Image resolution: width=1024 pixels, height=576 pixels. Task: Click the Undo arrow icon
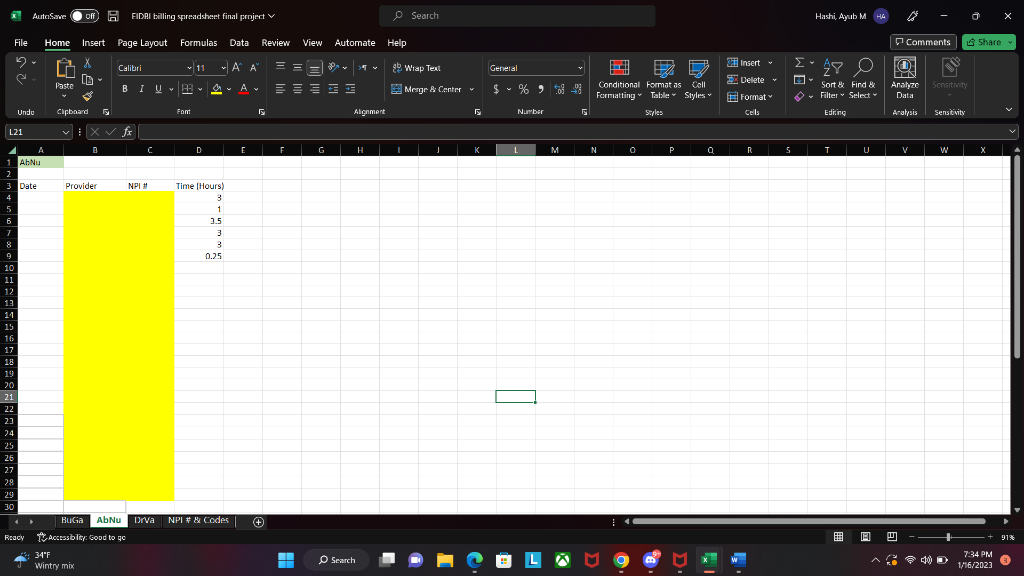(x=21, y=63)
